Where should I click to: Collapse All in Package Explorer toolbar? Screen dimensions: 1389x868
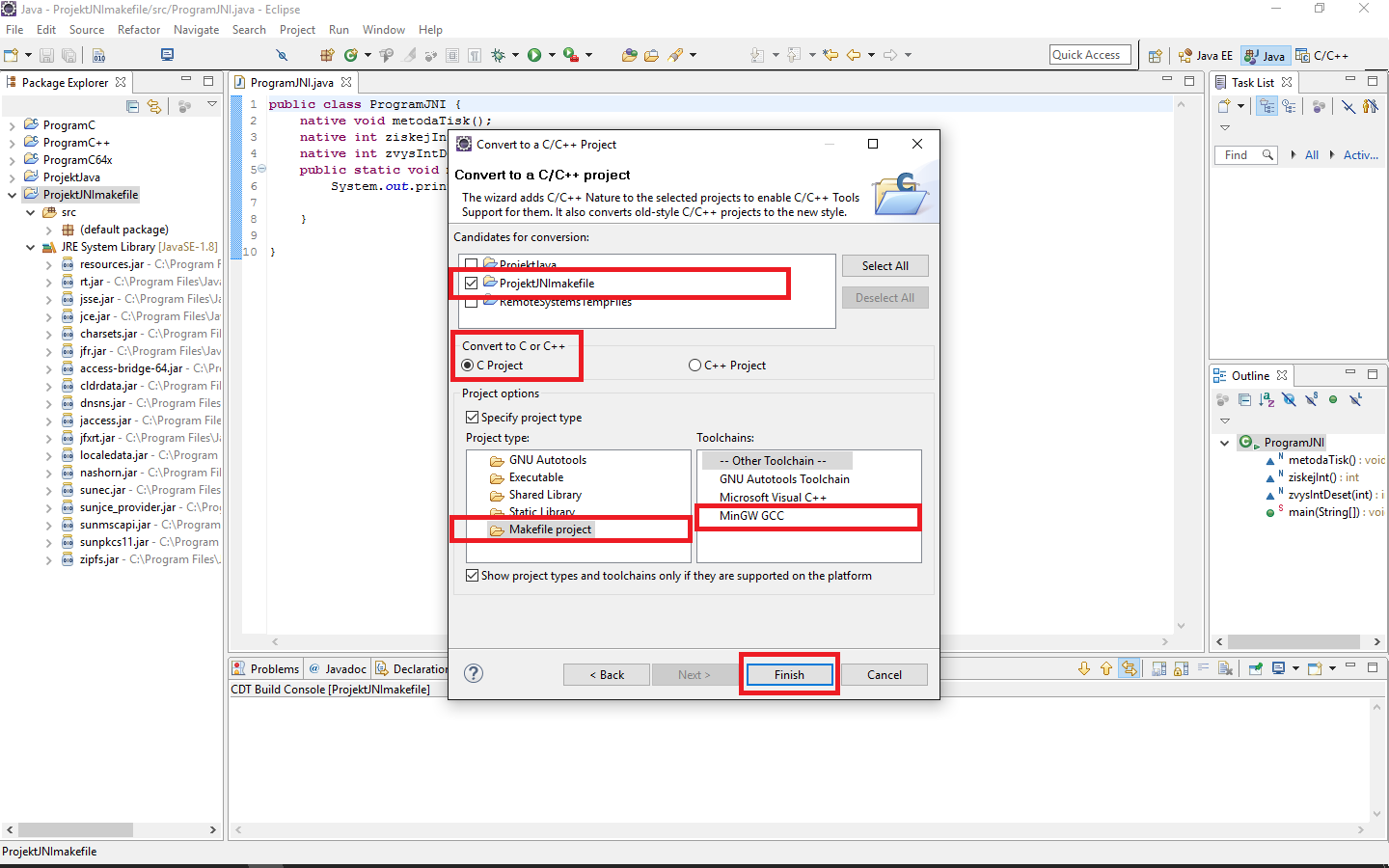pos(133,106)
